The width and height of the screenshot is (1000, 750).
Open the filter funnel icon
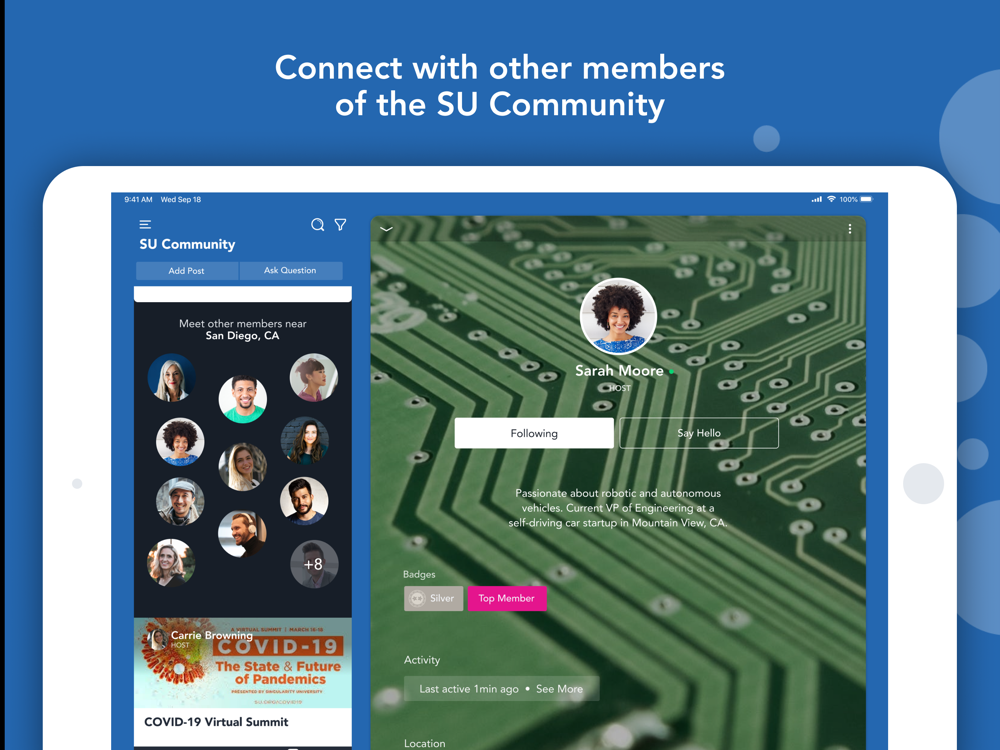tap(341, 224)
